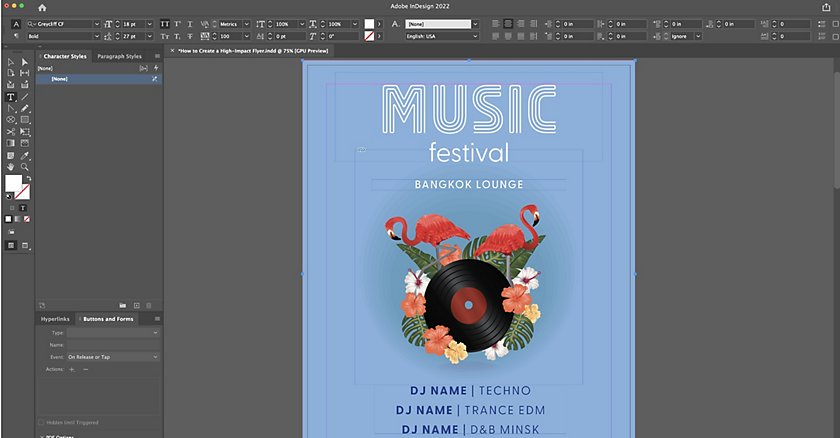Select the Content Placer tool
Viewport: 840px width, 438px height.
pyautogui.click(x=25, y=85)
